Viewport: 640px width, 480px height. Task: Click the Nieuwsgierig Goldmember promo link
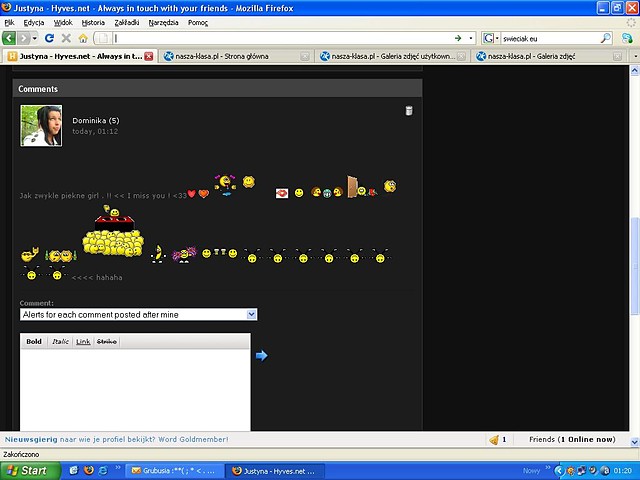(117, 440)
